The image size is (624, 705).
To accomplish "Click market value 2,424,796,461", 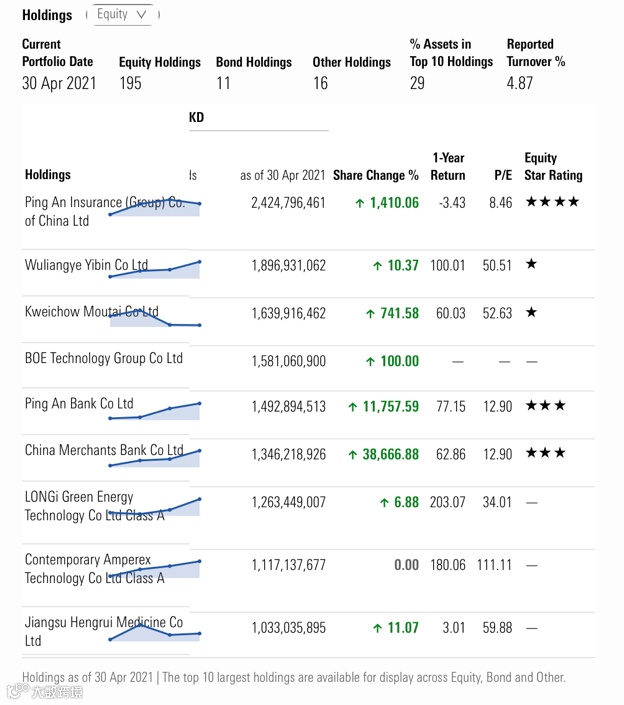I will click(288, 203).
